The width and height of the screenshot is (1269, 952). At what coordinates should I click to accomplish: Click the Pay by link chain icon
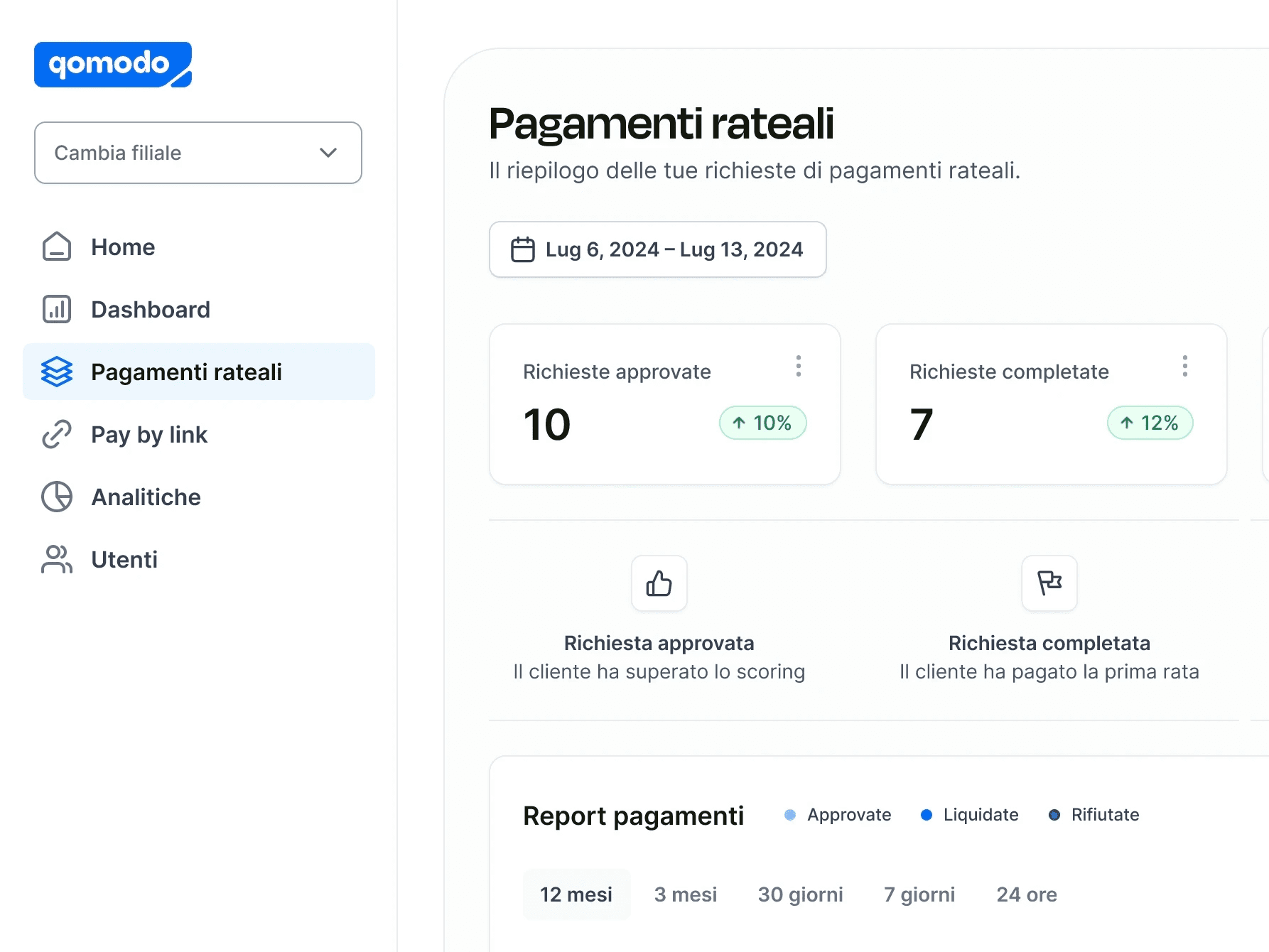tap(57, 435)
